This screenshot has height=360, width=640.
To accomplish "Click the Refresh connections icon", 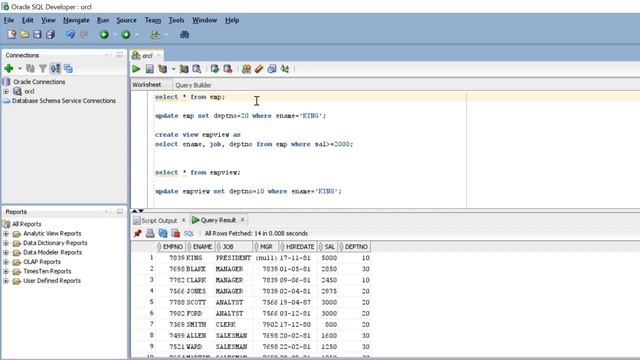I will click(30, 69).
